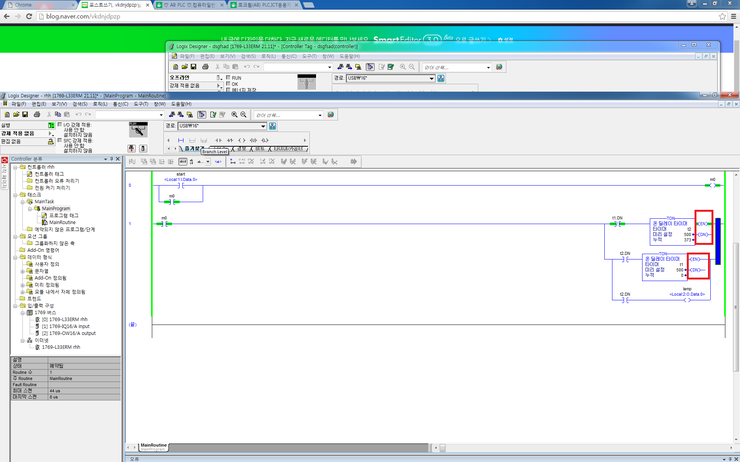Open Who Active beside the rhh path box
Screen dimensions: 740x462
tap(272, 126)
